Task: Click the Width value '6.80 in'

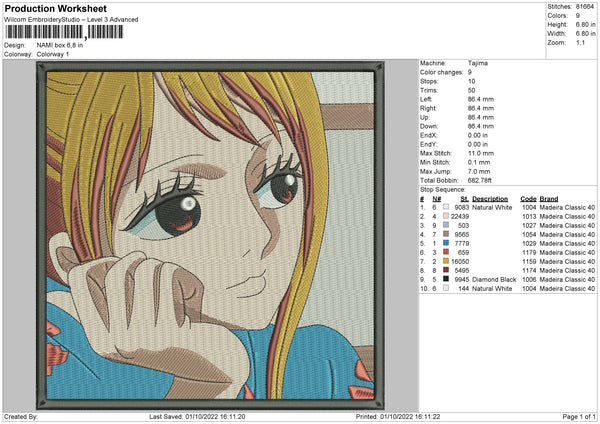Action: pyautogui.click(x=585, y=34)
